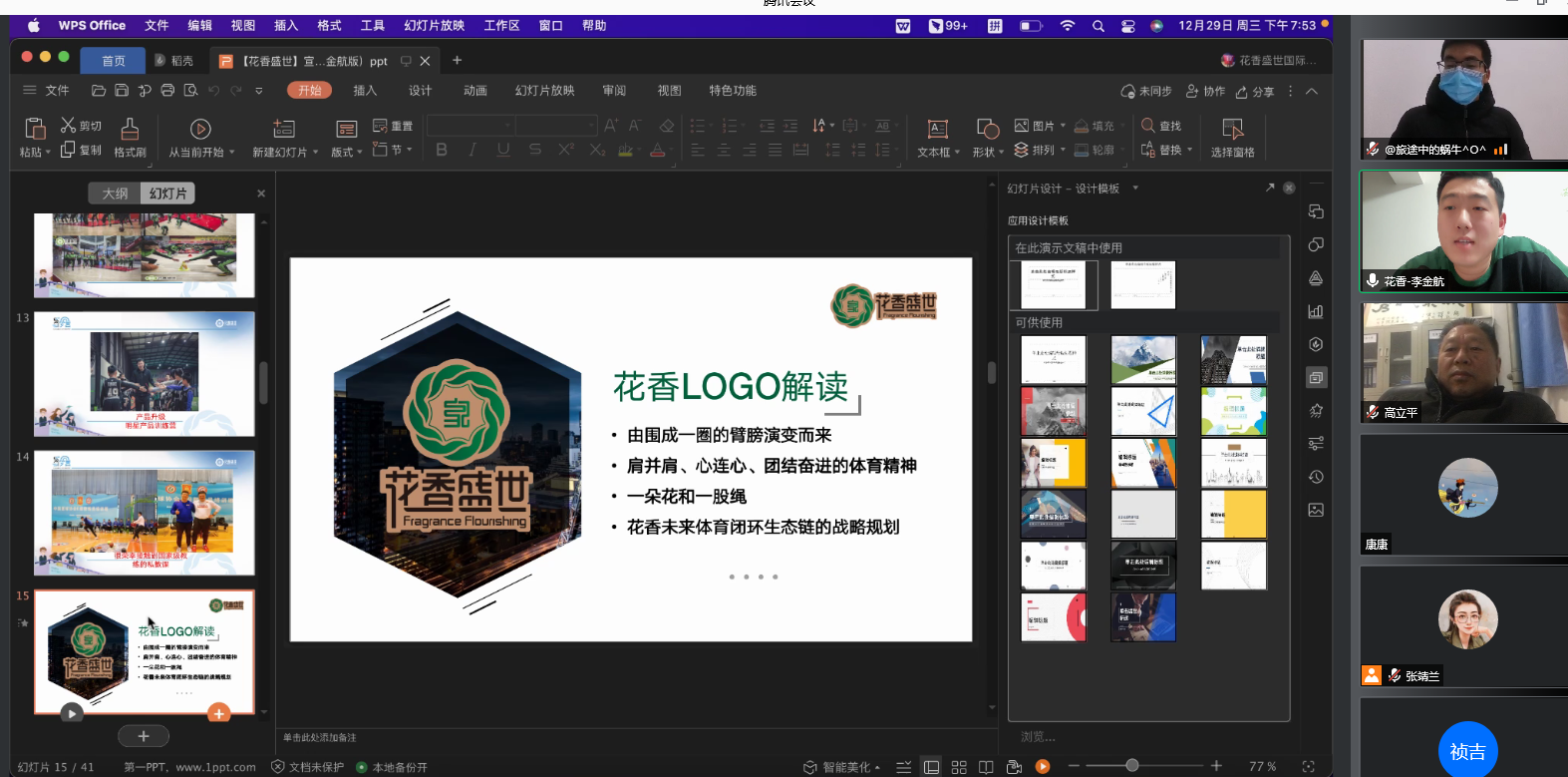Click the Format Painter (格式刷) icon
The height and width of the screenshot is (777, 1568).
130,129
